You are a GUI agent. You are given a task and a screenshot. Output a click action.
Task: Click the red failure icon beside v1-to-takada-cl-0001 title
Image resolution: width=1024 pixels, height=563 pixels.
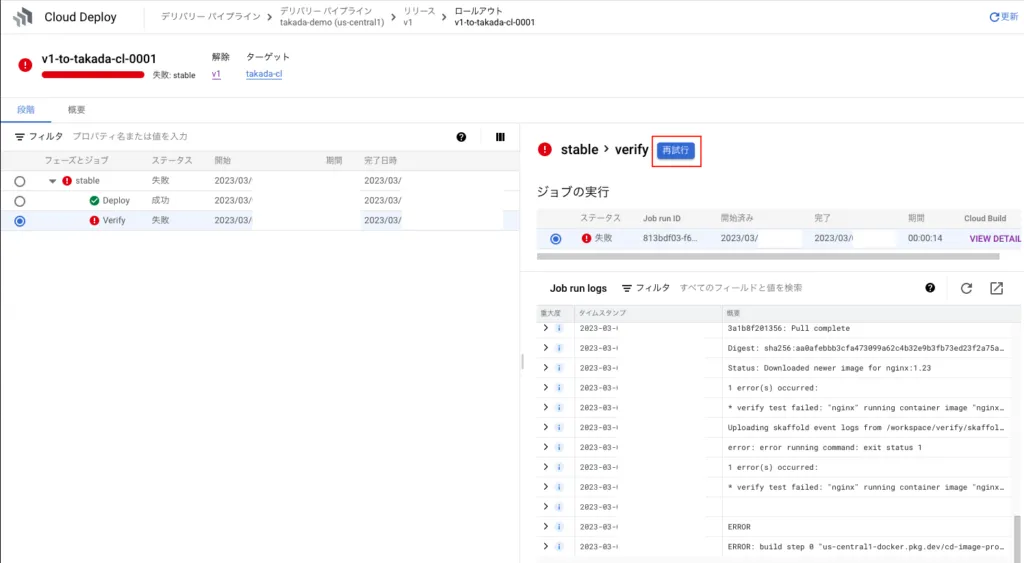coord(25,65)
